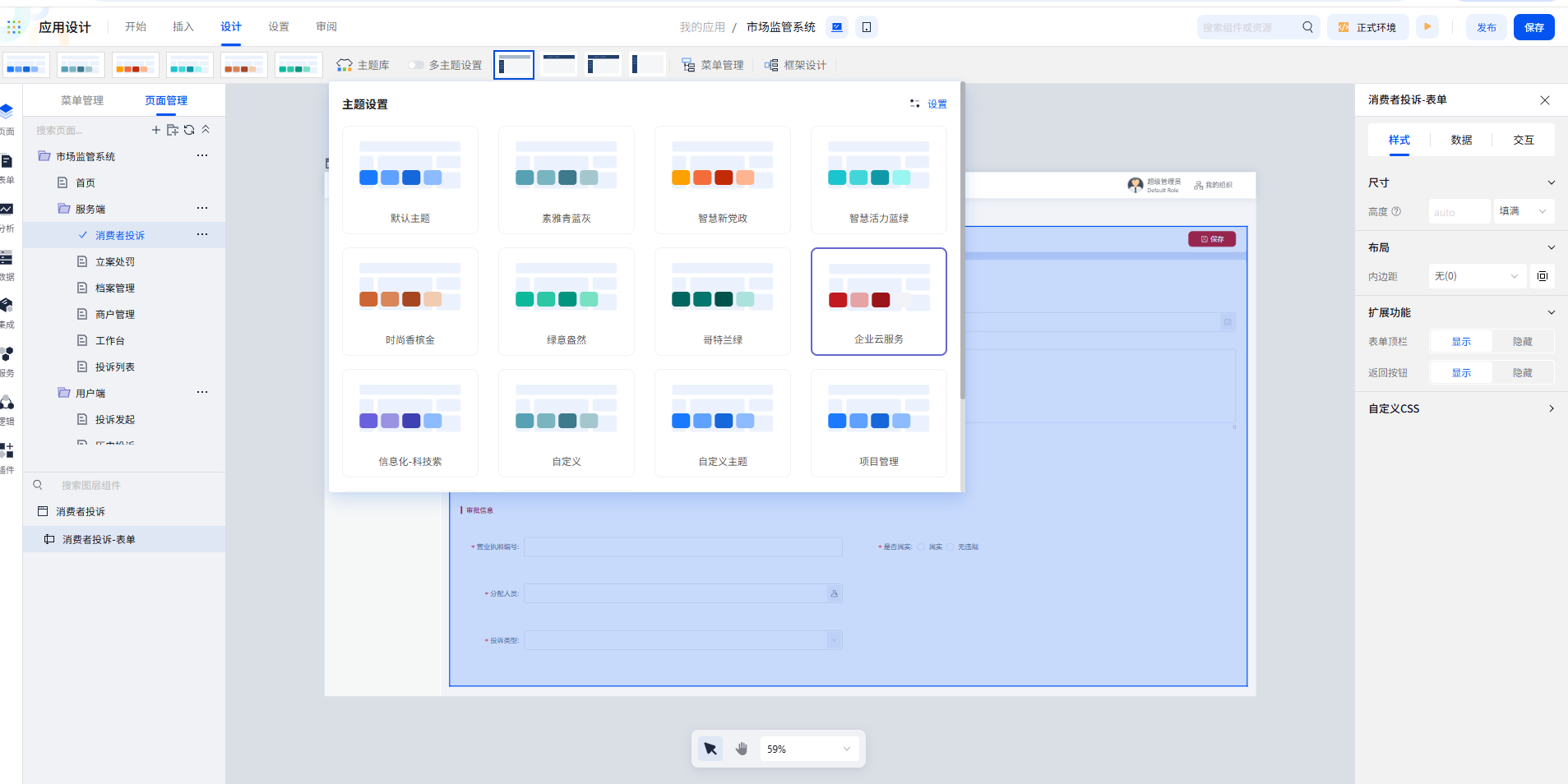The width and height of the screenshot is (1568, 784).
Task: Click the search magnifier in top bar
Action: (x=1307, y=27)
